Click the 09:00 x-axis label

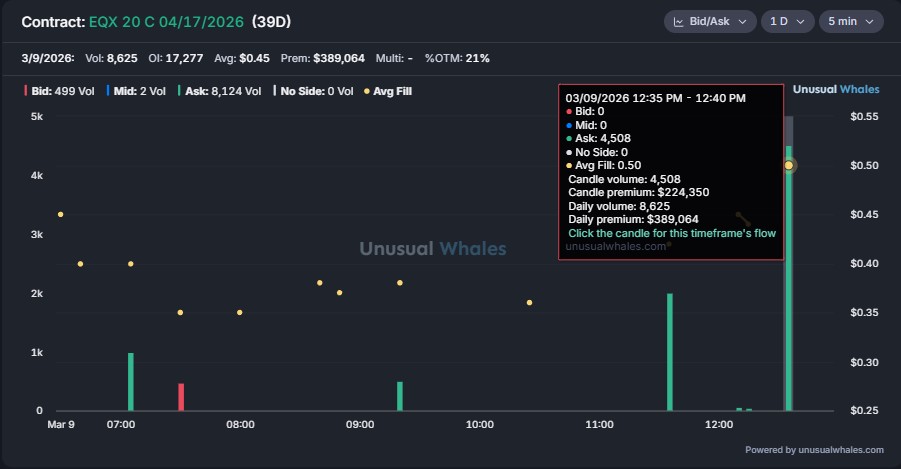(360, 425)
